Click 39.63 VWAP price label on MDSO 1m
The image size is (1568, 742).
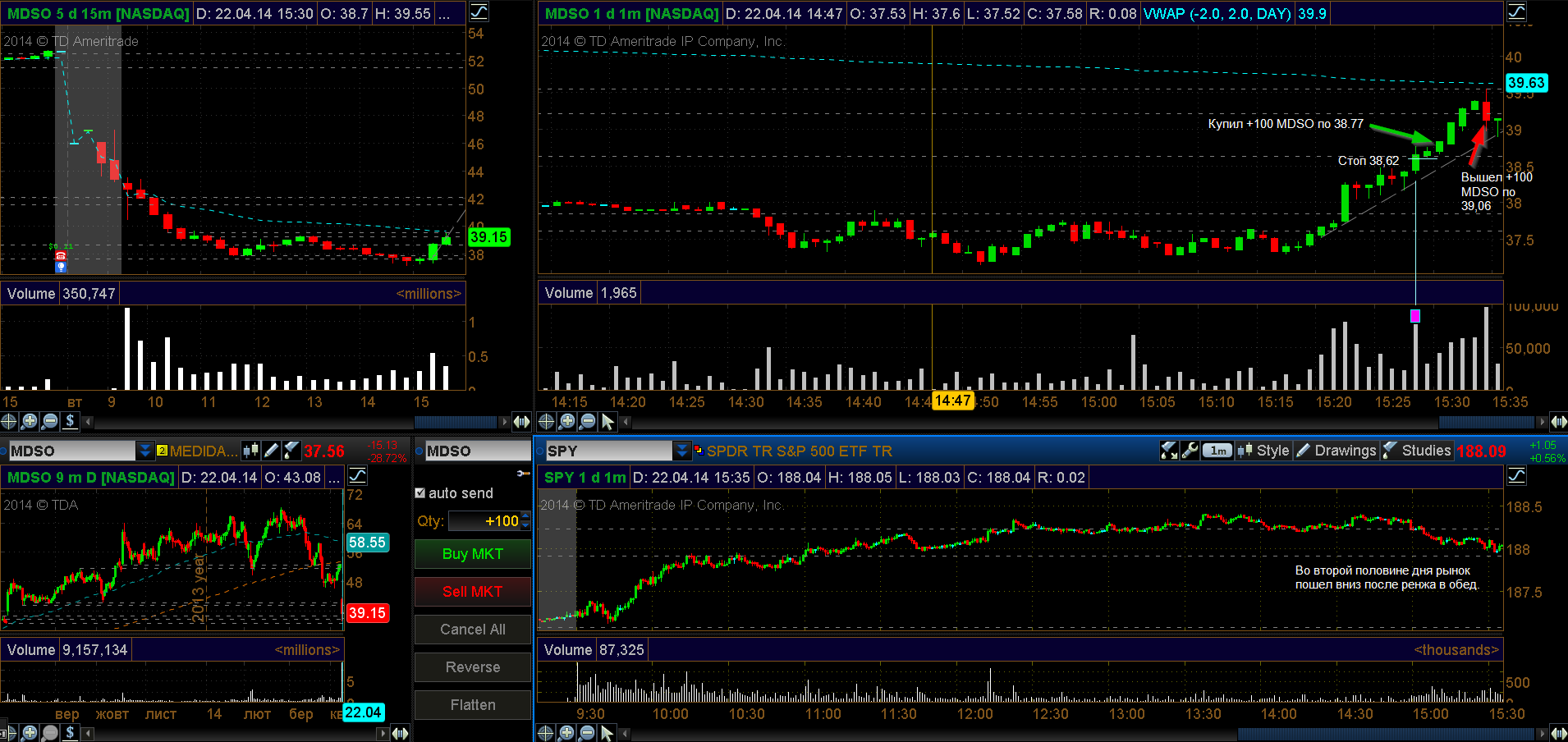pos(1526,82)
